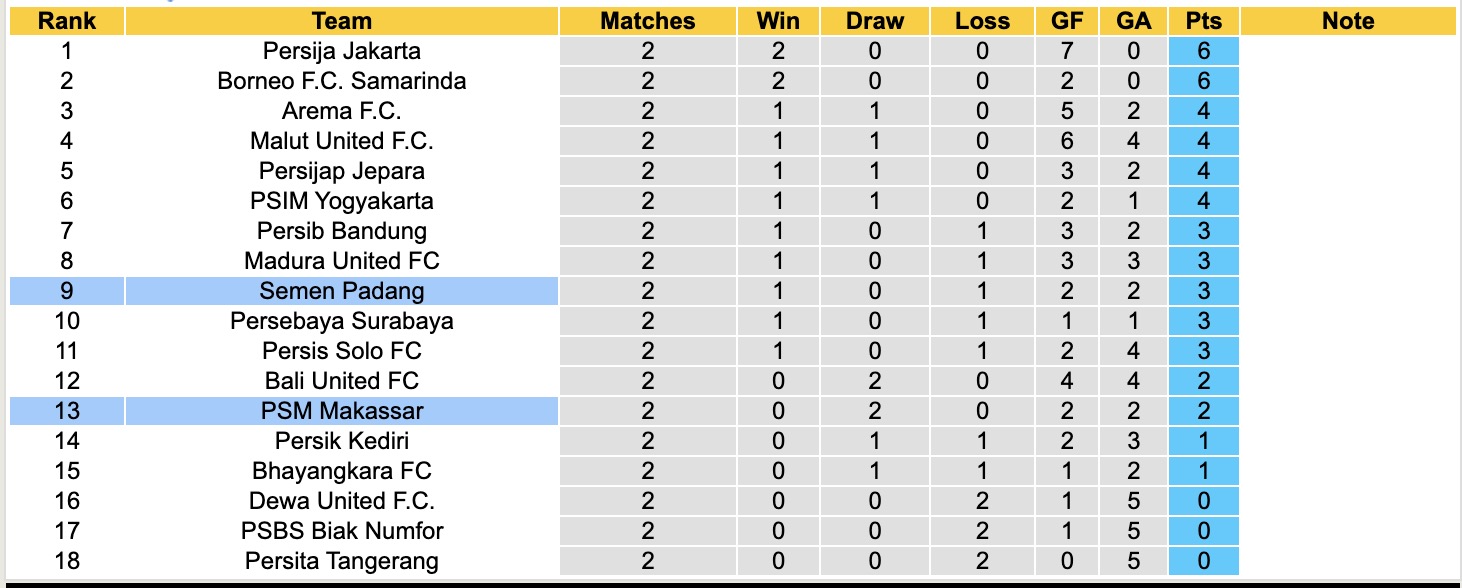Click the Note column header
1462x588 pixels.
[x=1348, y=21]
